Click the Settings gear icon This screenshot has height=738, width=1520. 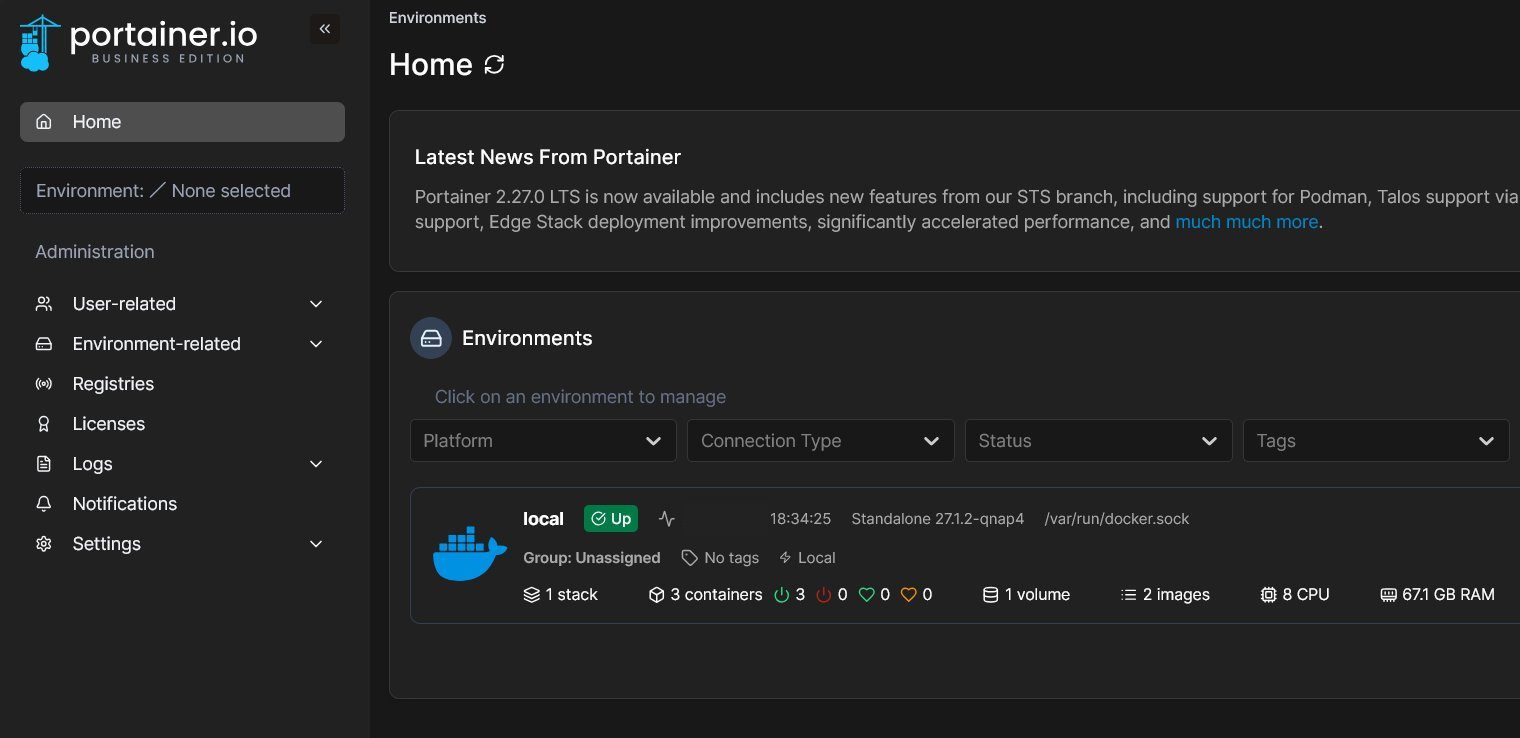click(x=44, y=544)
